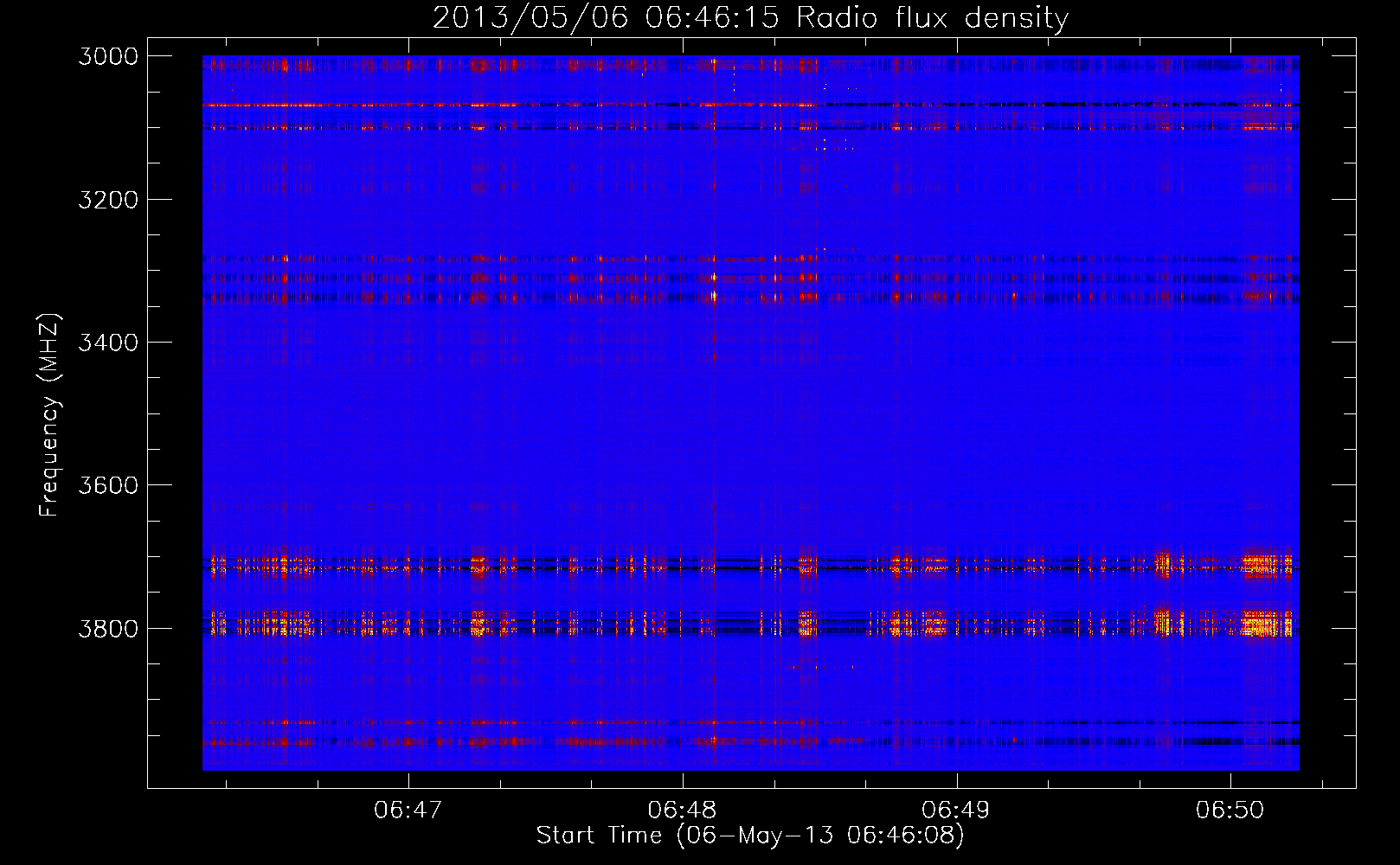Click the 3200 frequency tick label
Image resolution: width=1400 pixels, height=865 pixels.
click(x=108, y=200)
